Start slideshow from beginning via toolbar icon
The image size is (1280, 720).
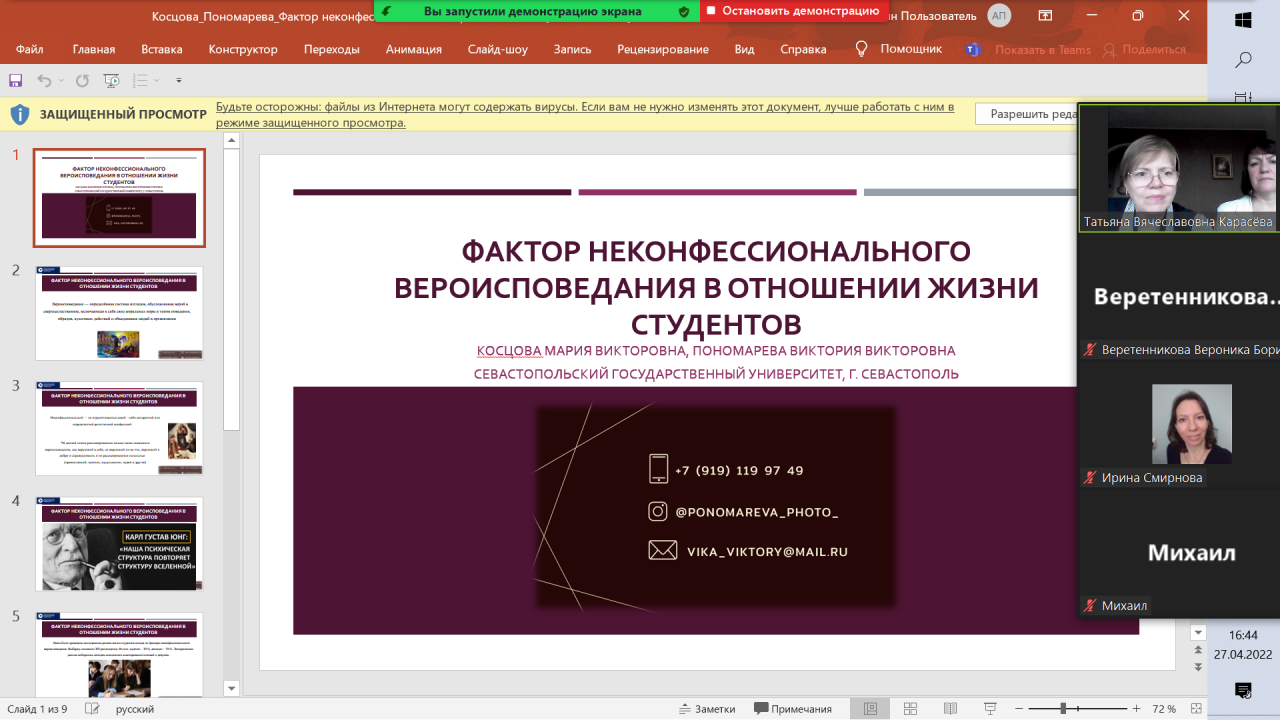pos(112,81)
